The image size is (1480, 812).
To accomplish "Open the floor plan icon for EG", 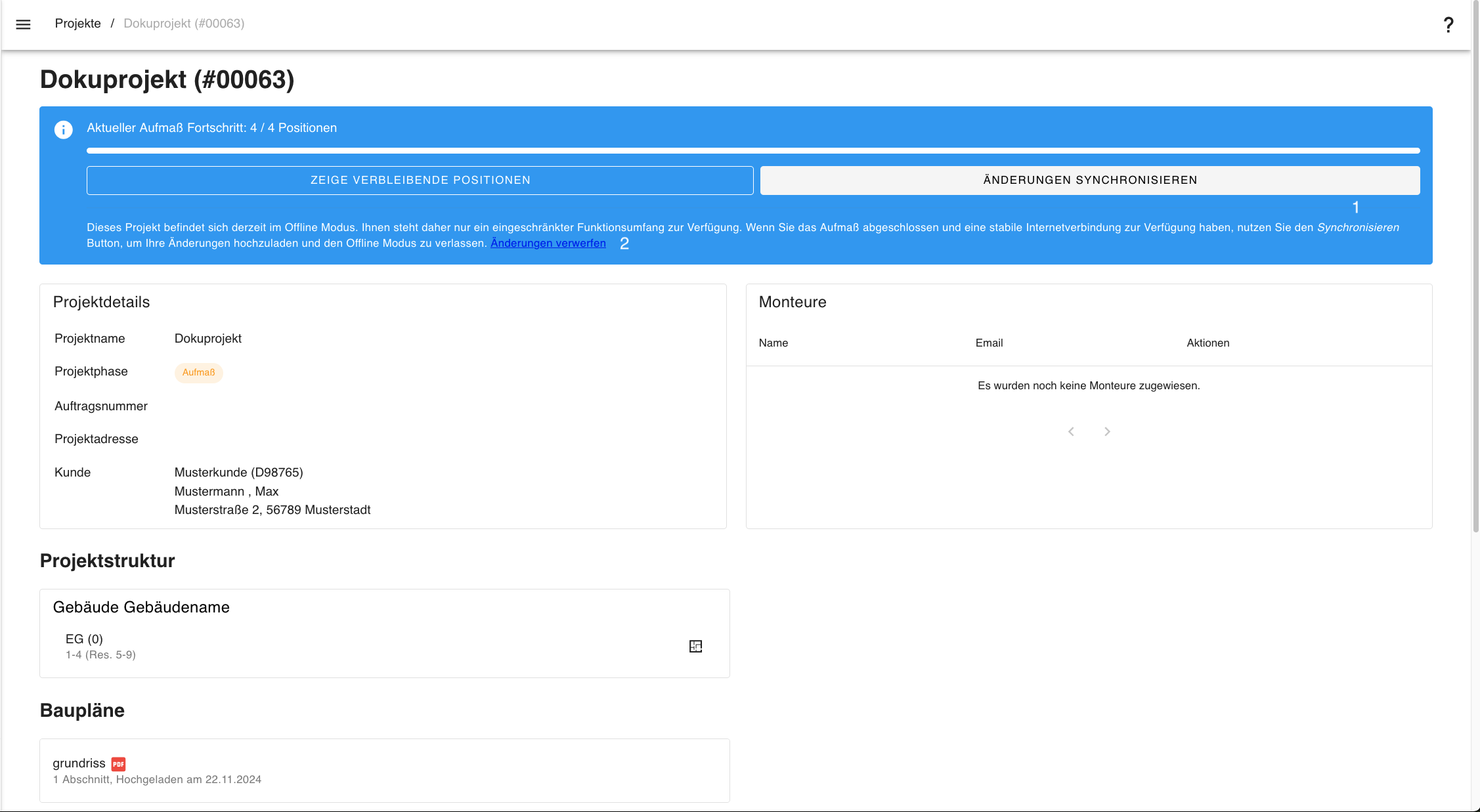I will 695,646.
